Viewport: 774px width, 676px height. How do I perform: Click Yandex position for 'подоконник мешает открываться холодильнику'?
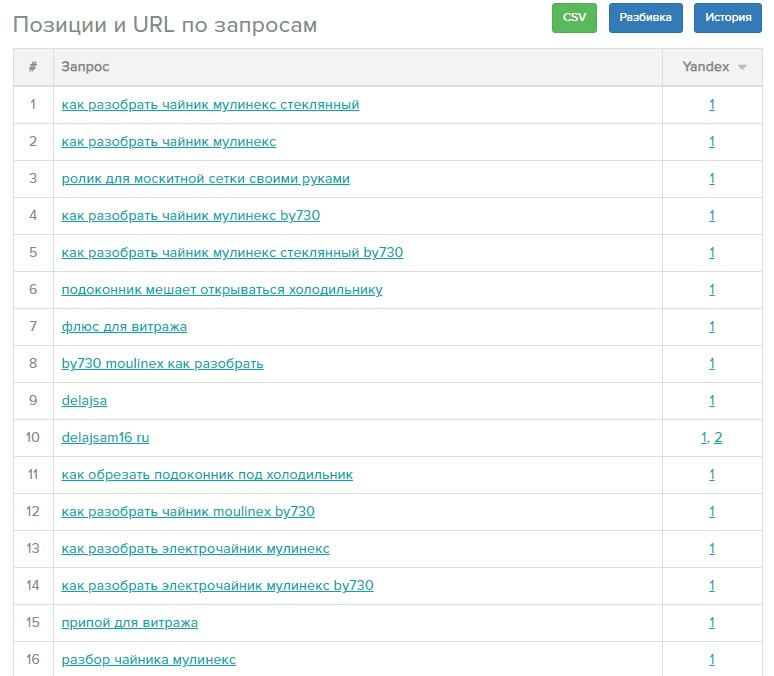pyautogui.click(x=712, y=290)
